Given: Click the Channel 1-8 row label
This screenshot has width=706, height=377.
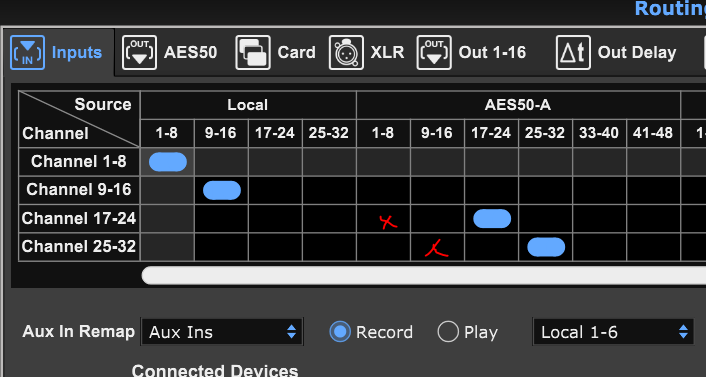Looking at the screenshot, I should (x=79, y=162).
